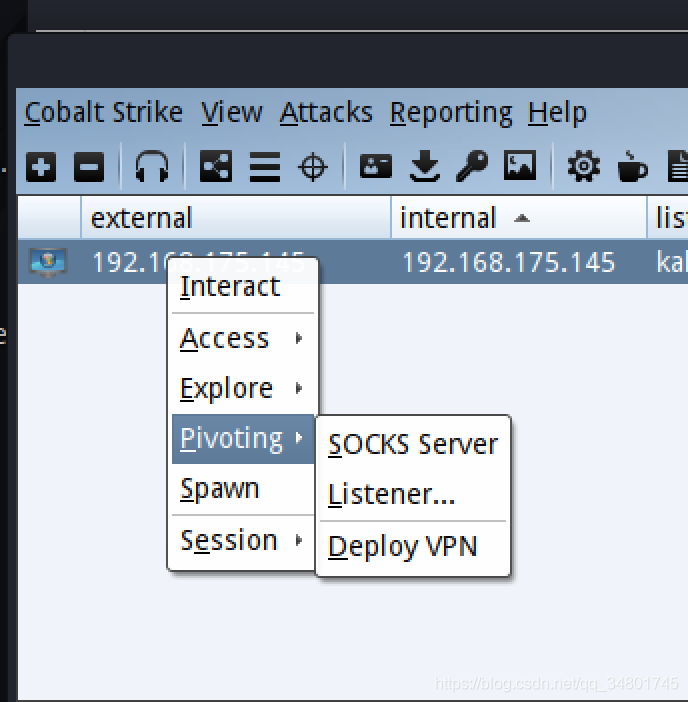Expand the Pivoting submenu entry
The height and width of the screenshot is (702, 688).
(x=243, y=439)
